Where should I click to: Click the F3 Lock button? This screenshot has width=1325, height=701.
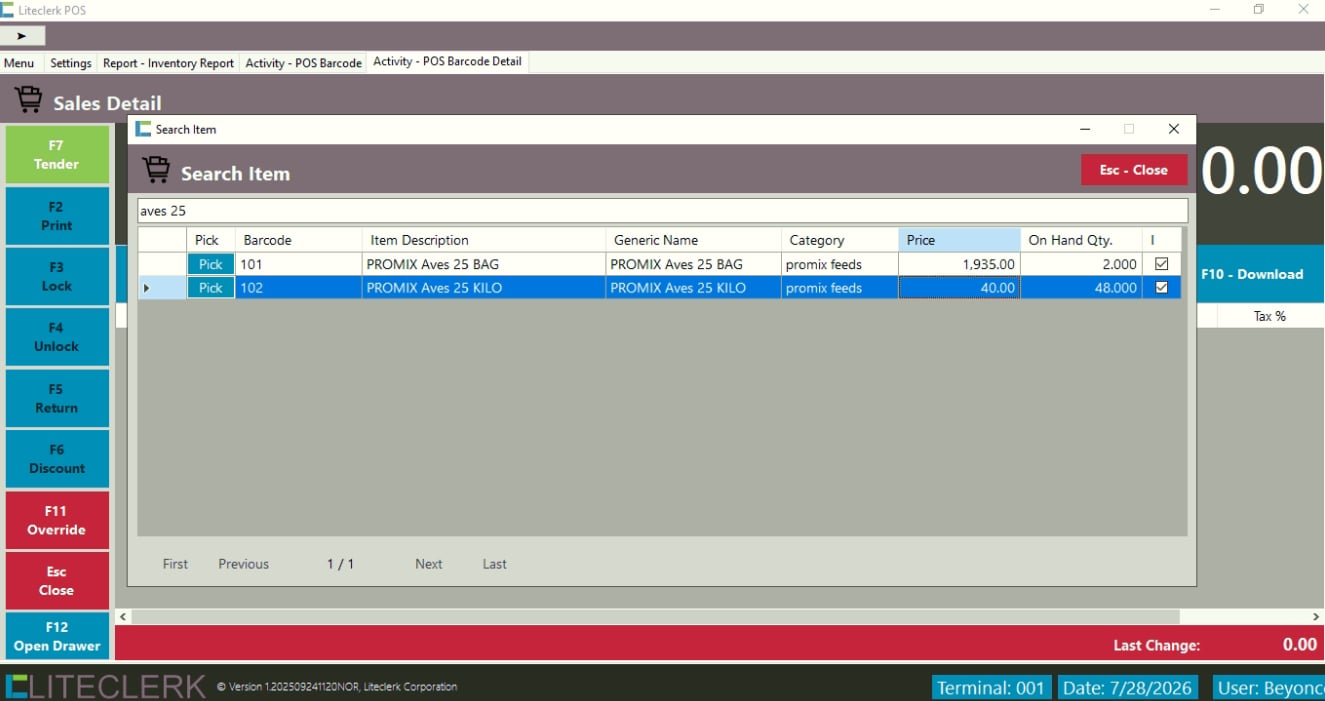coord(57,277)
